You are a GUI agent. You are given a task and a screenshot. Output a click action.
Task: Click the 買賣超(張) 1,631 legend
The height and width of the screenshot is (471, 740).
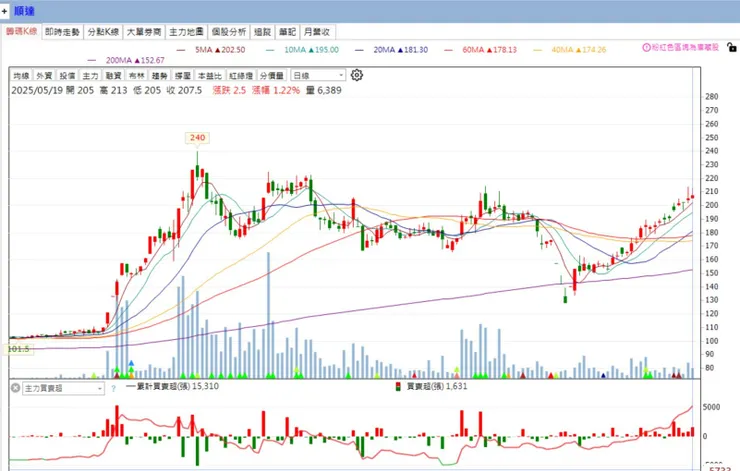431,386
